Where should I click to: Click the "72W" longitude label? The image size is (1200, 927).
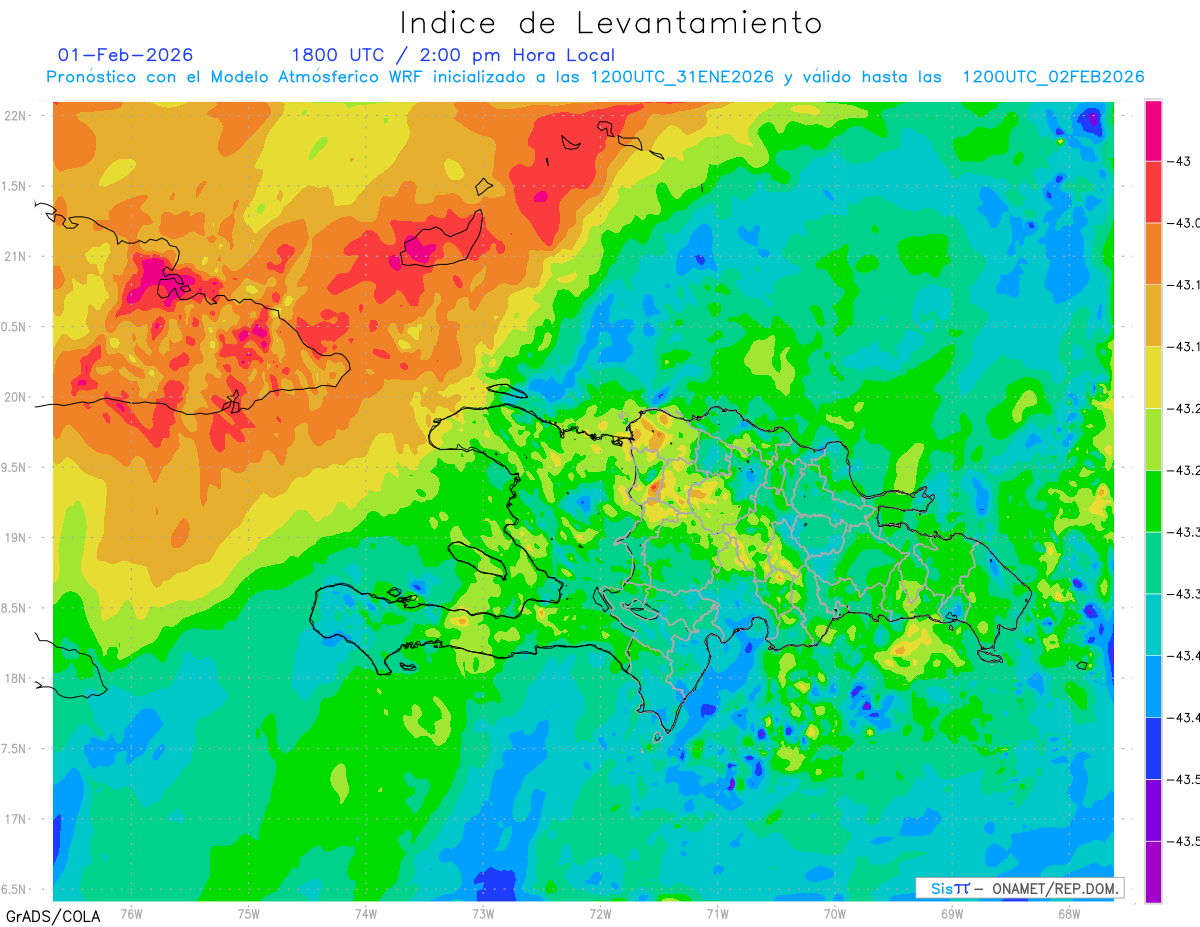click(x=600, y=914)
